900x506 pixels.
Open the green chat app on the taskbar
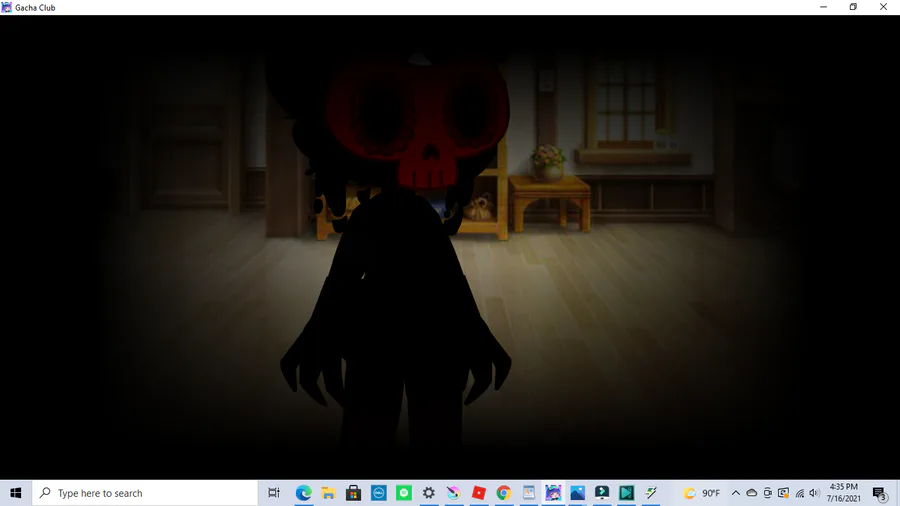point(404,493)
